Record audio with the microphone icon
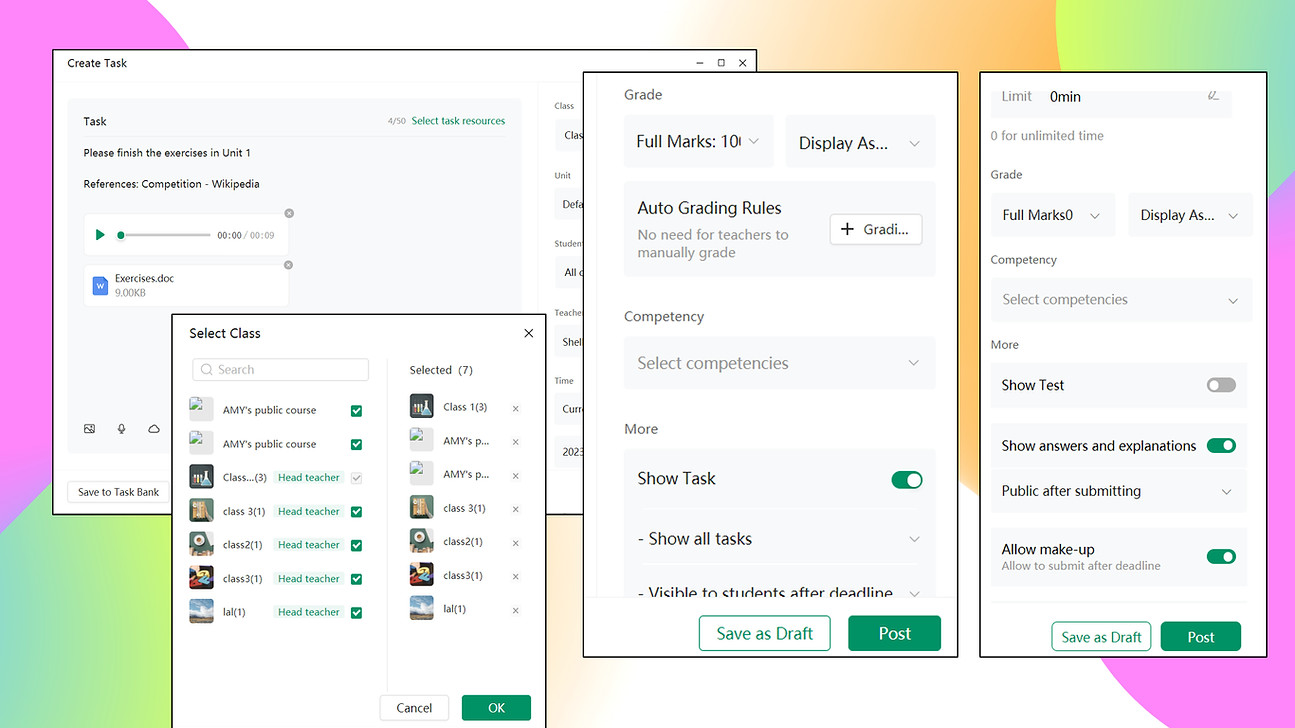The width and height of the screenshot is (1295, 728). (122, 429)
